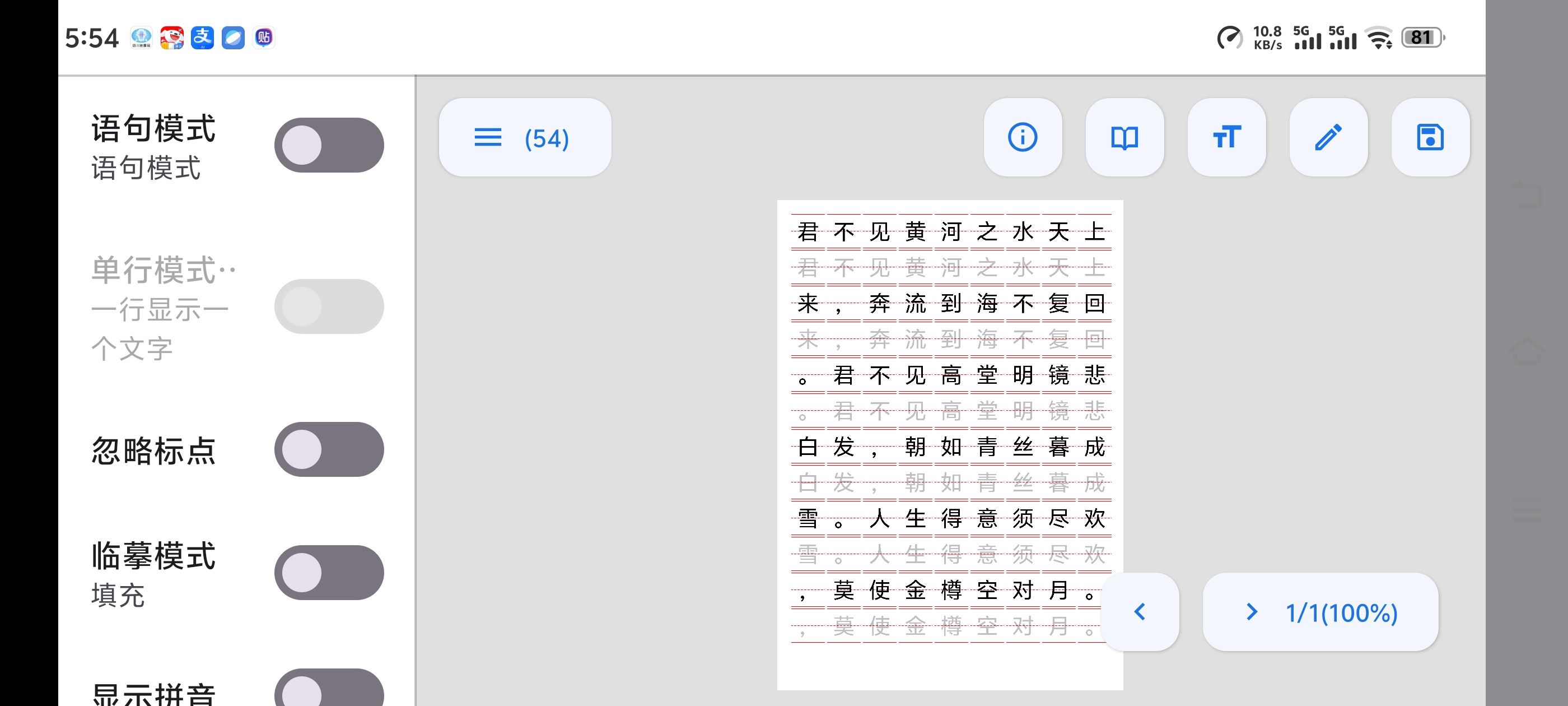Tap the Alipay notification icon
The image size is (1568, 706).
pos(202,38)
